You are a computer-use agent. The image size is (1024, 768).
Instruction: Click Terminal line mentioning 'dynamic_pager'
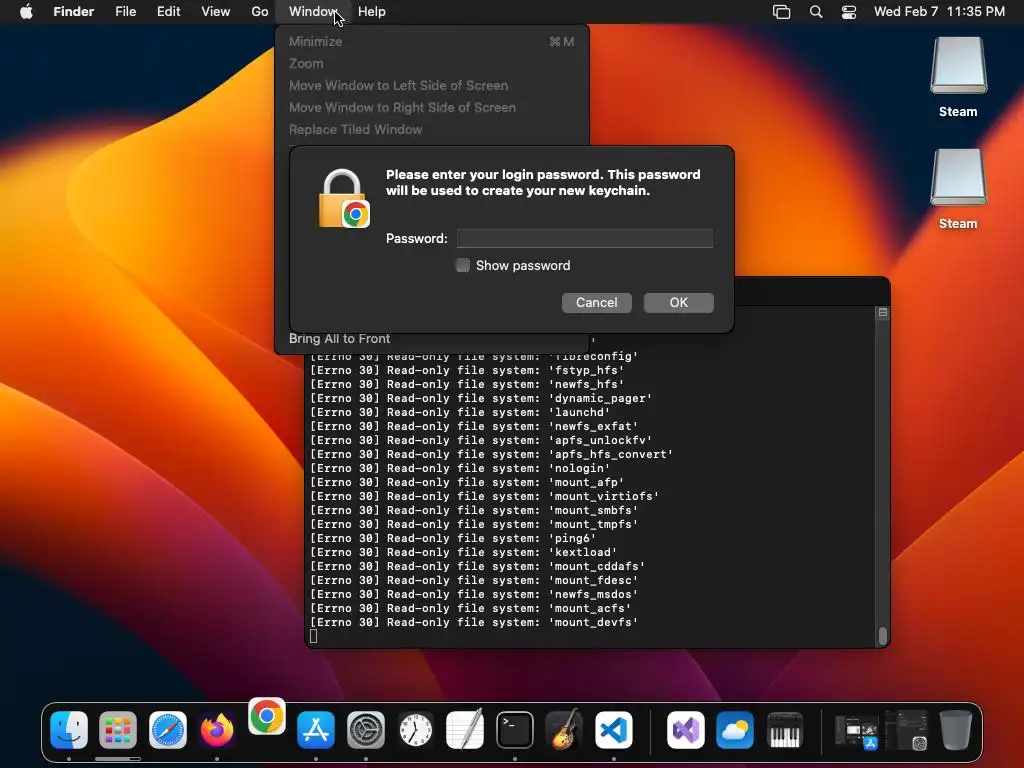tap(481, 398)
